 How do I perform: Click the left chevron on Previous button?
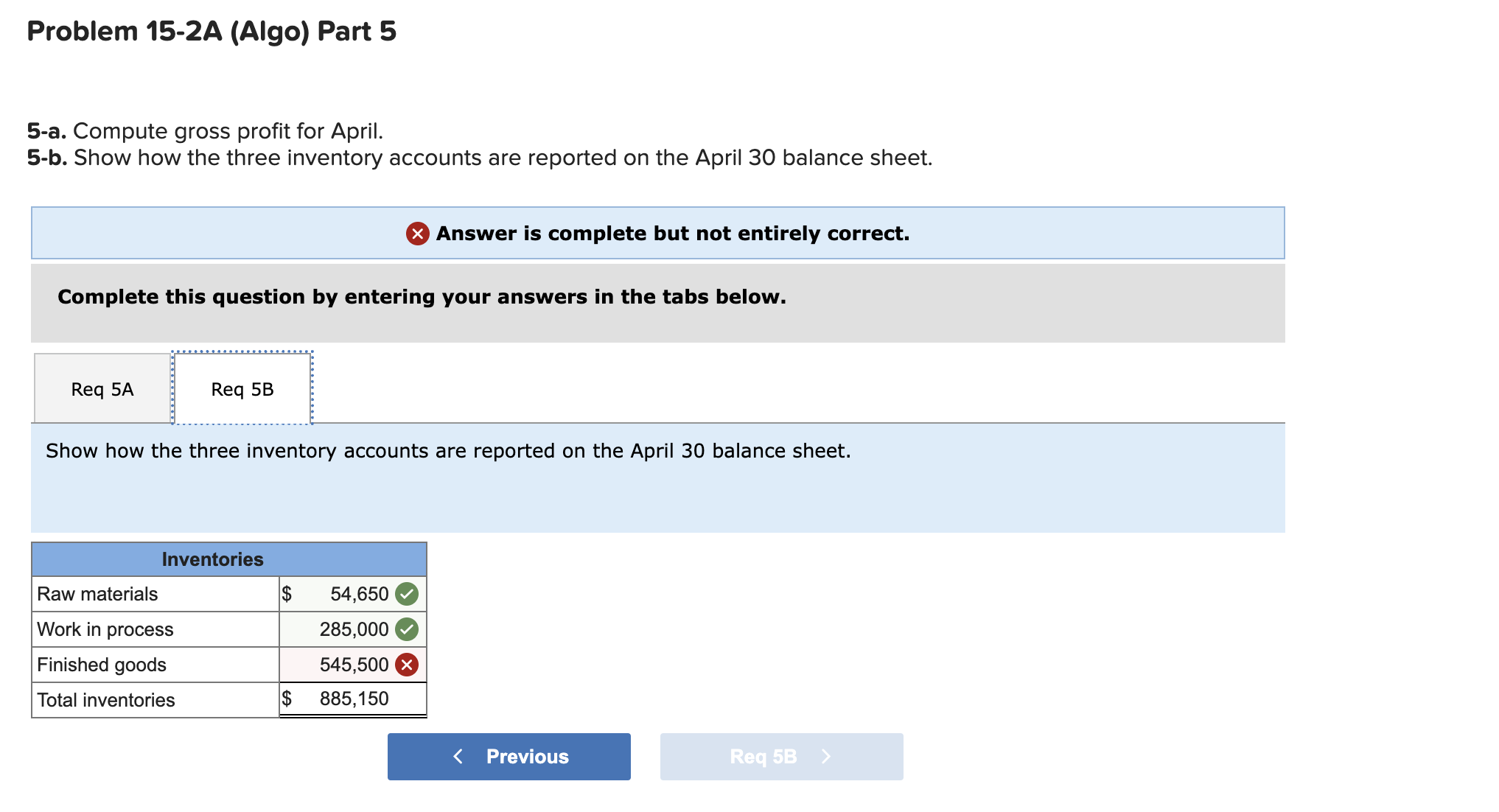pos(458,757)
